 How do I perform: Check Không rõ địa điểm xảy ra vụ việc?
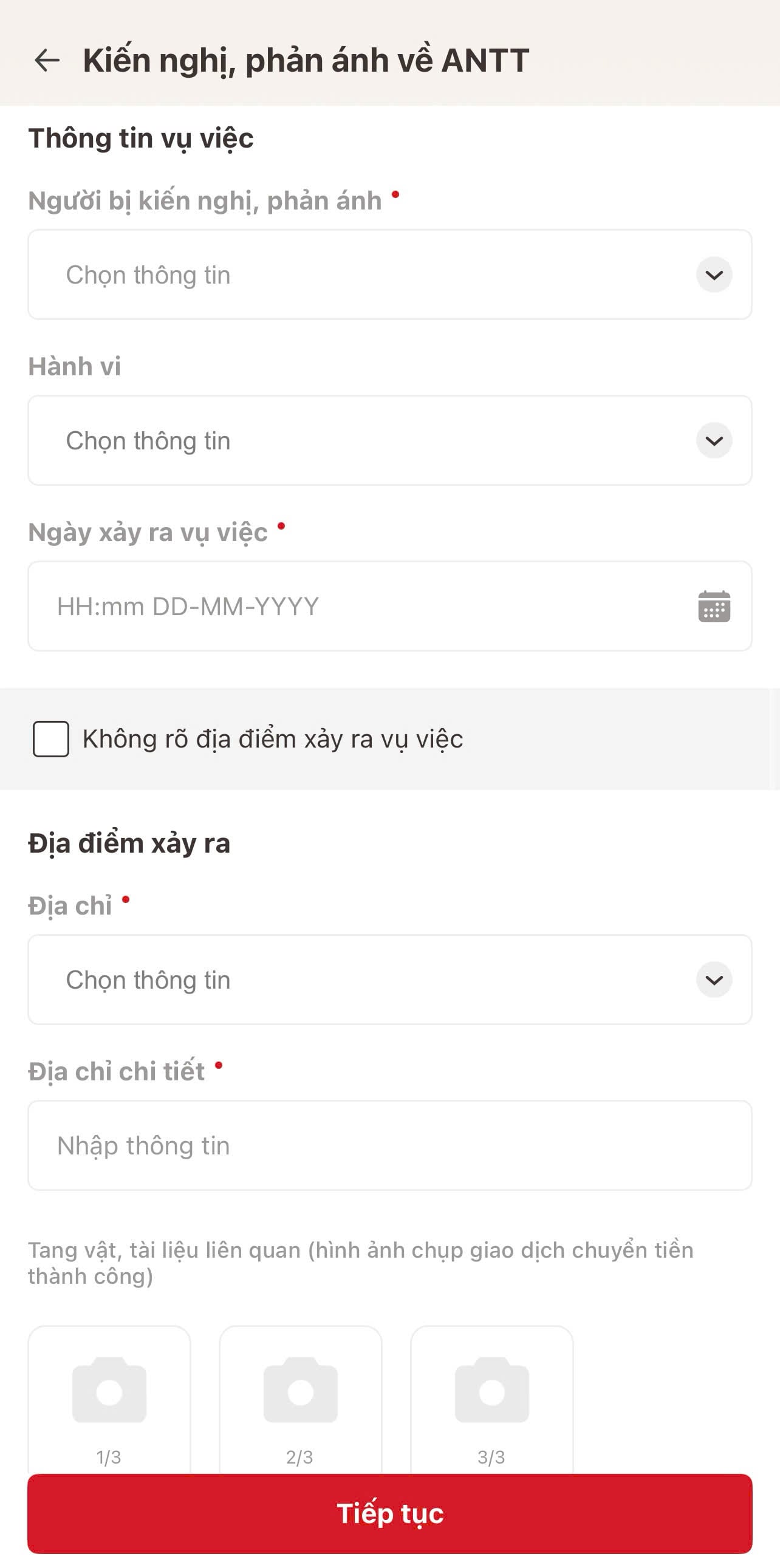click(50, 739)
